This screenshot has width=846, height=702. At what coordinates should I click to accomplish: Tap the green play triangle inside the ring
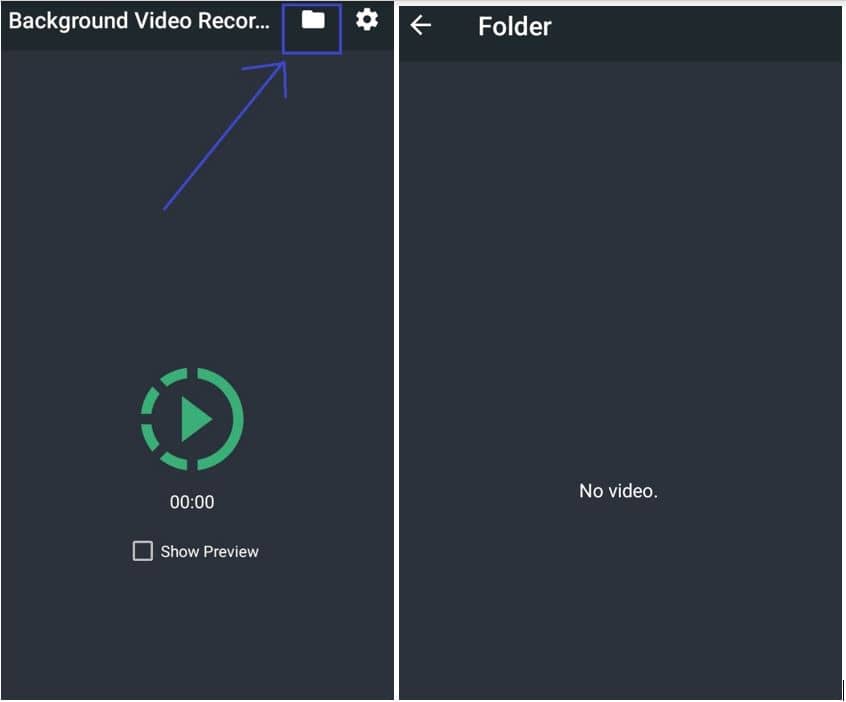click(195, 419)
